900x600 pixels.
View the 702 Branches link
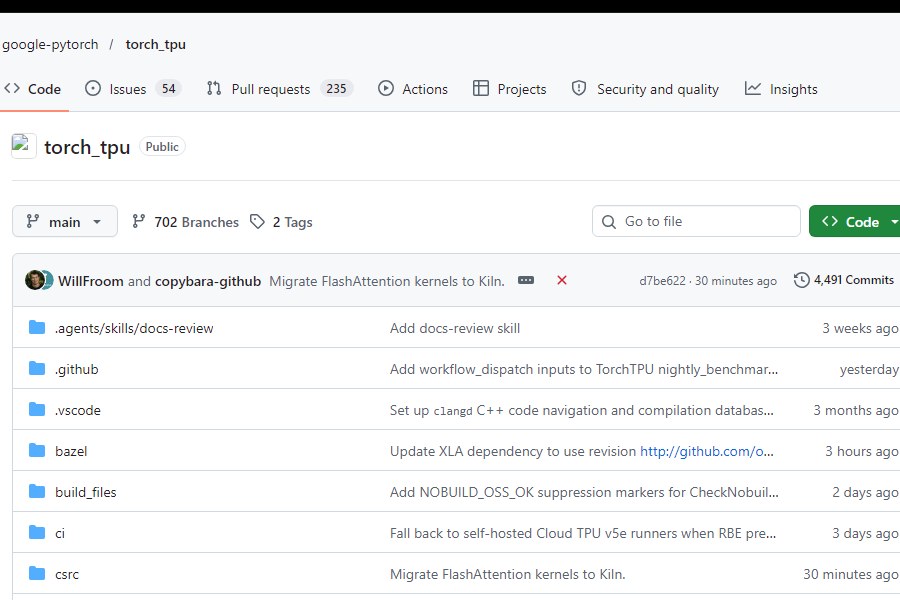[x=185, y=222]
